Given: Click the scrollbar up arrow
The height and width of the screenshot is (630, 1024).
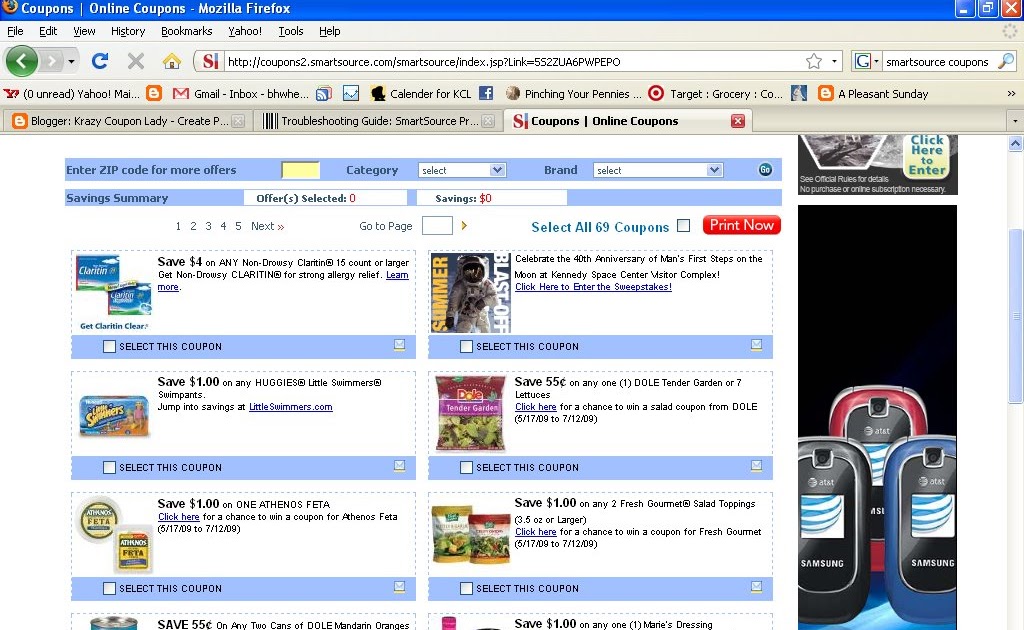Looking at the screenshot, I should [1016, 144].
